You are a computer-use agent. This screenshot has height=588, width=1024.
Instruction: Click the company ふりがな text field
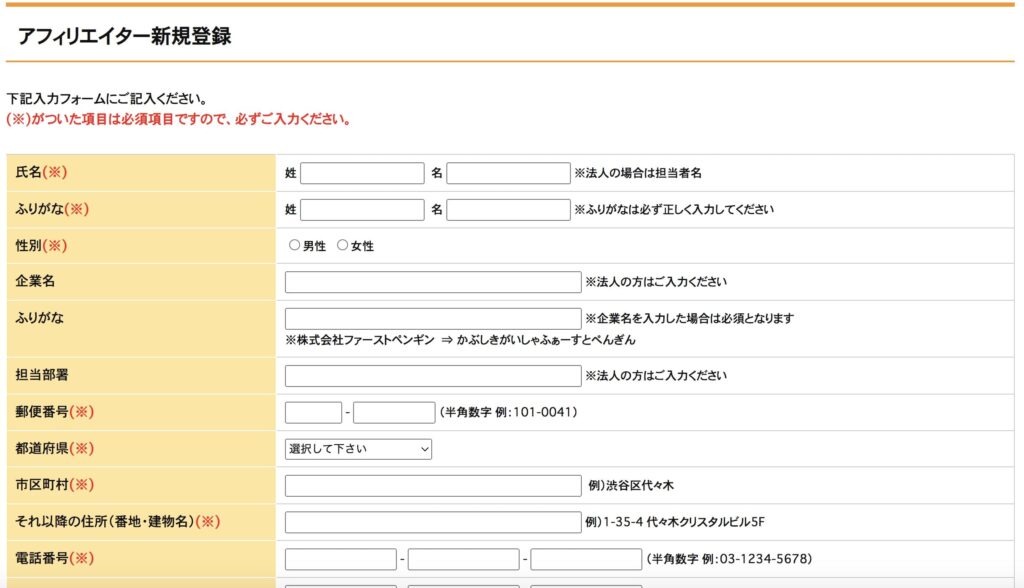click(x=432, y=319)
